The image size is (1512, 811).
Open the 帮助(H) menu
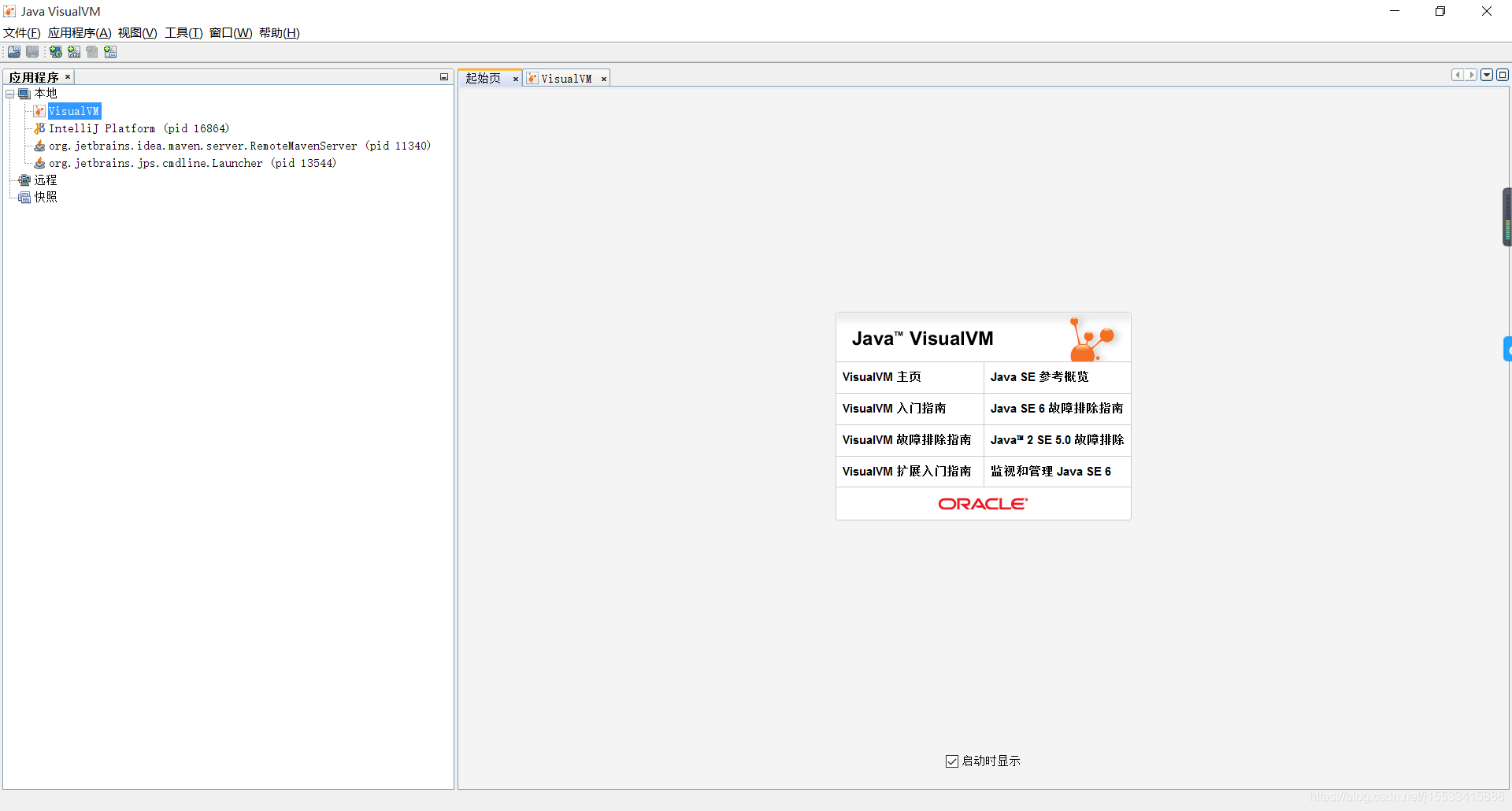tap(280, 33)
